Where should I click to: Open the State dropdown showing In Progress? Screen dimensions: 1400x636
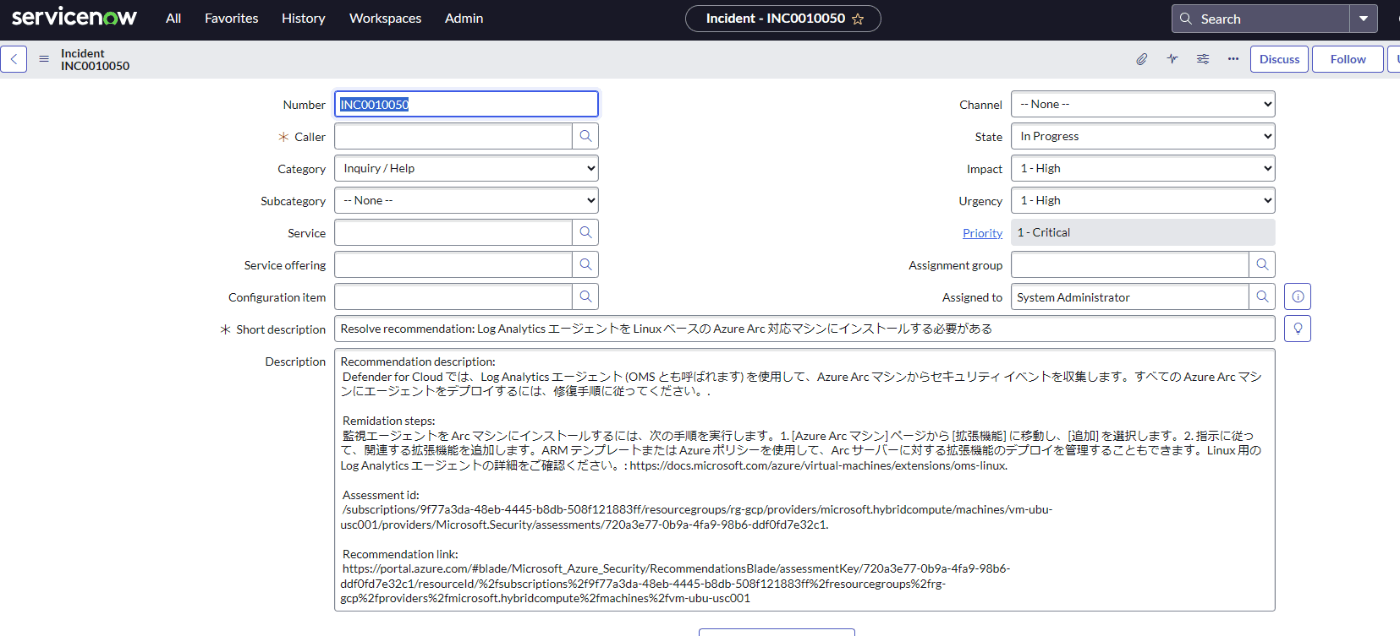tap(1143, 136)
